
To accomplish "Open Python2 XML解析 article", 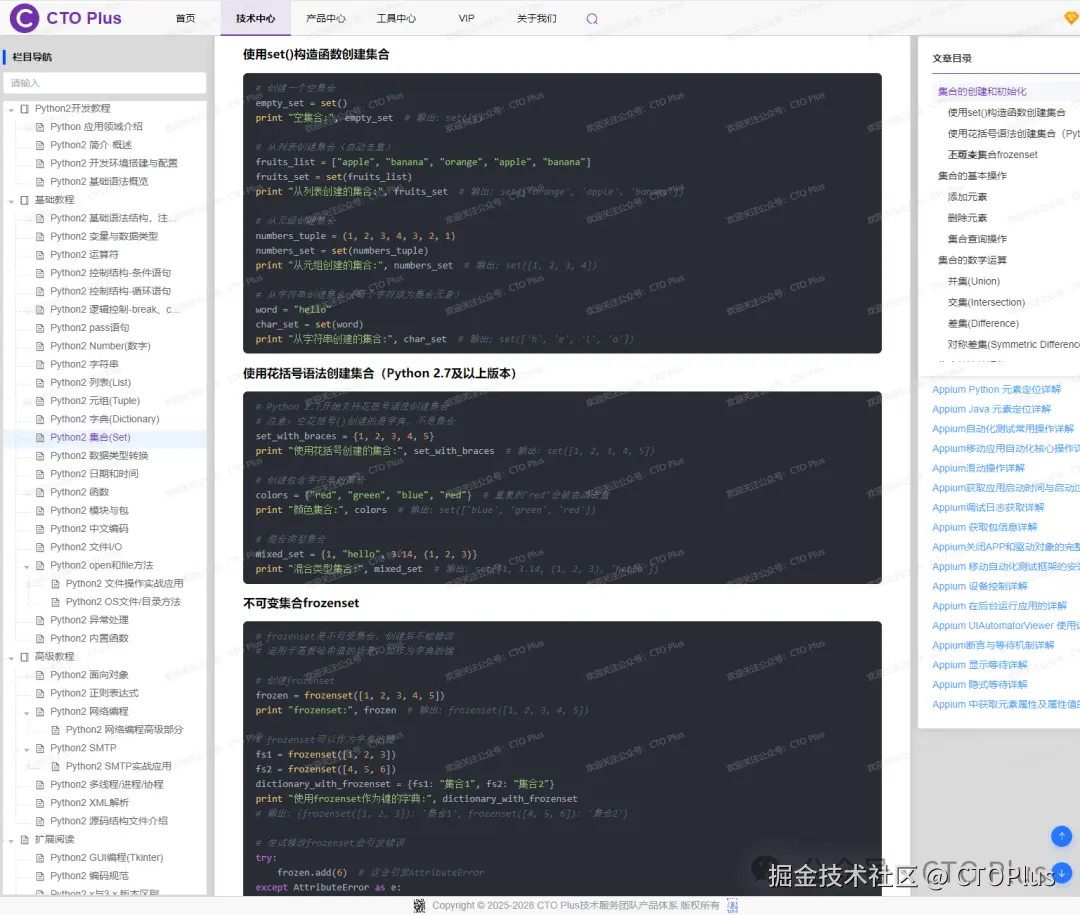I will (90, 803).
